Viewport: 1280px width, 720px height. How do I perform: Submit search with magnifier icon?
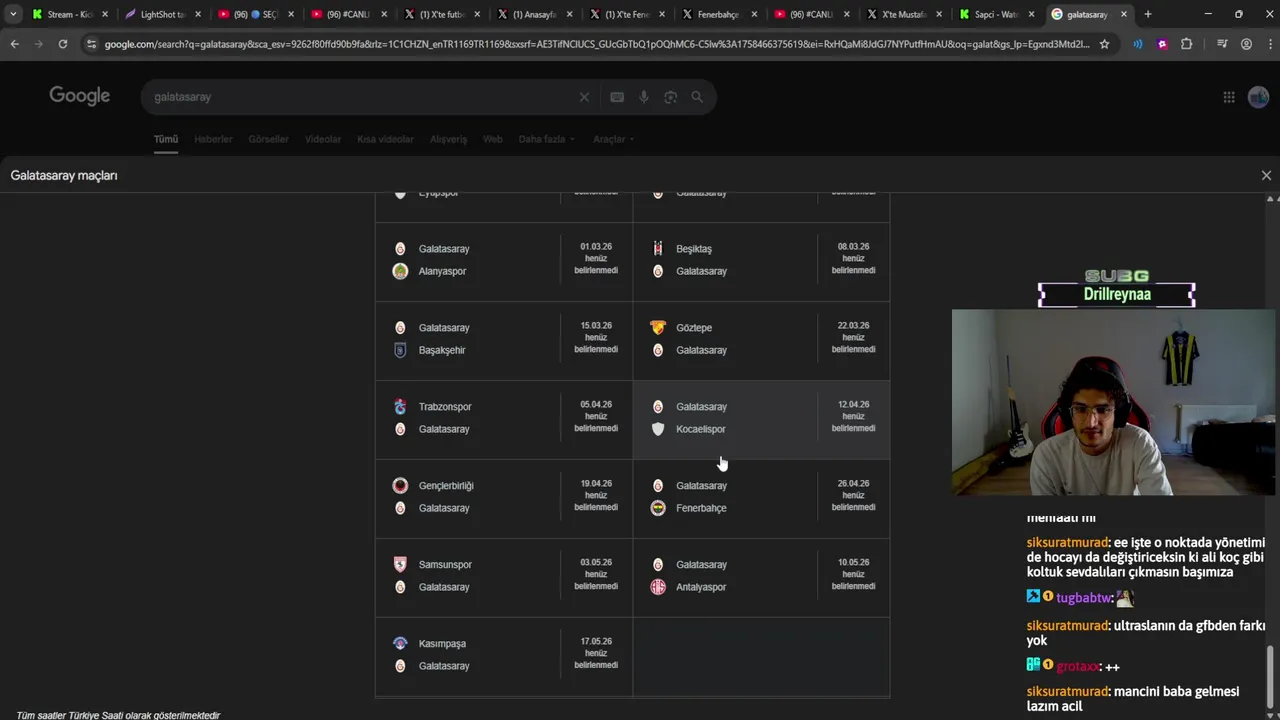[x=697, y=97]
